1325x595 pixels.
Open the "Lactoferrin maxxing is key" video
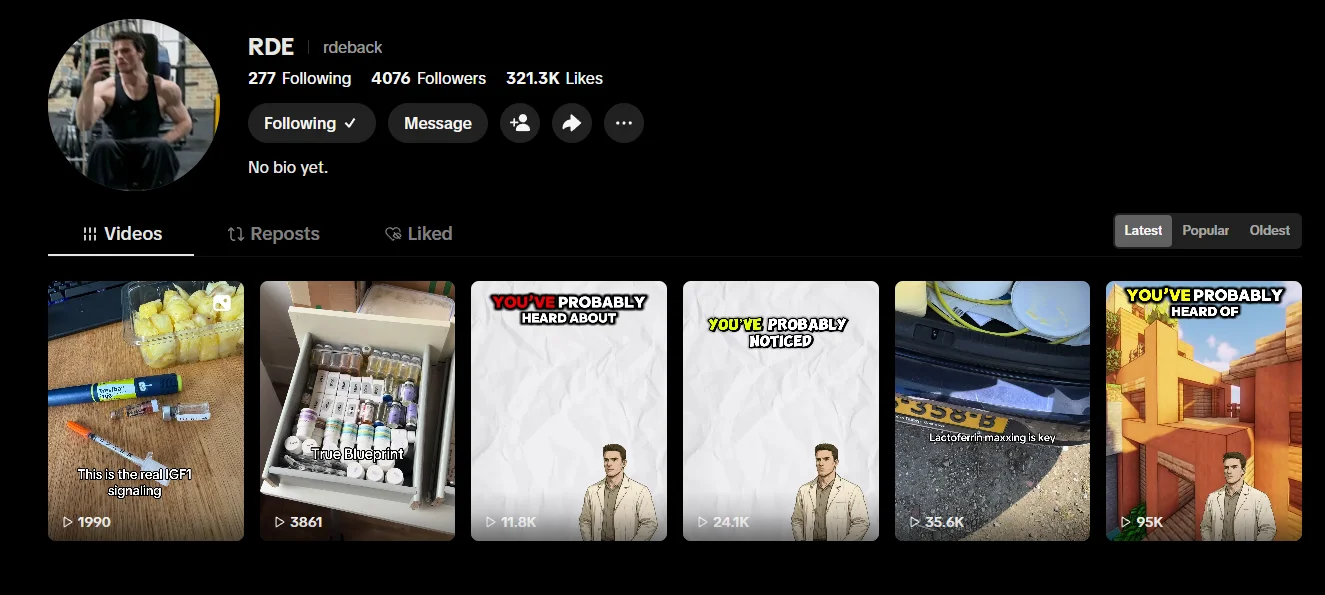[992, 410]
